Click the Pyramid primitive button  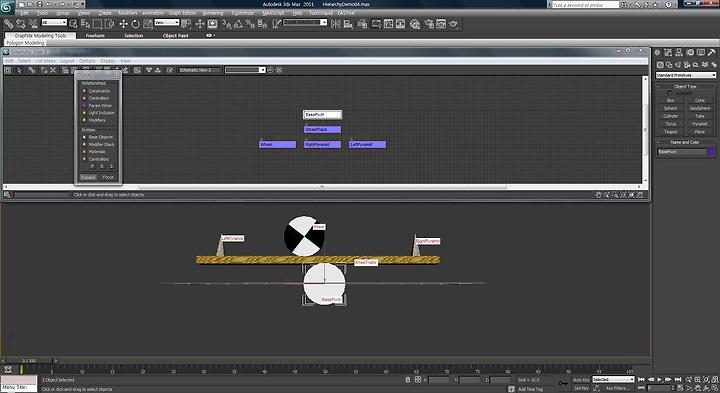700,124
